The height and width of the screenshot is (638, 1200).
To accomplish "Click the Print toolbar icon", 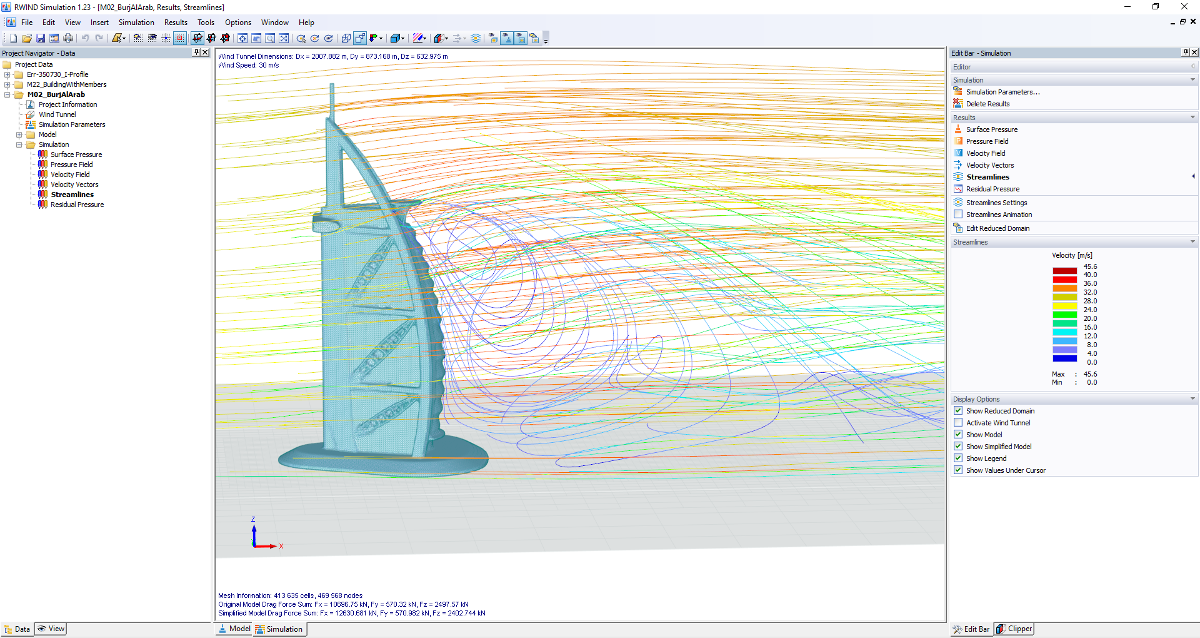I will (x=68, y=38).
